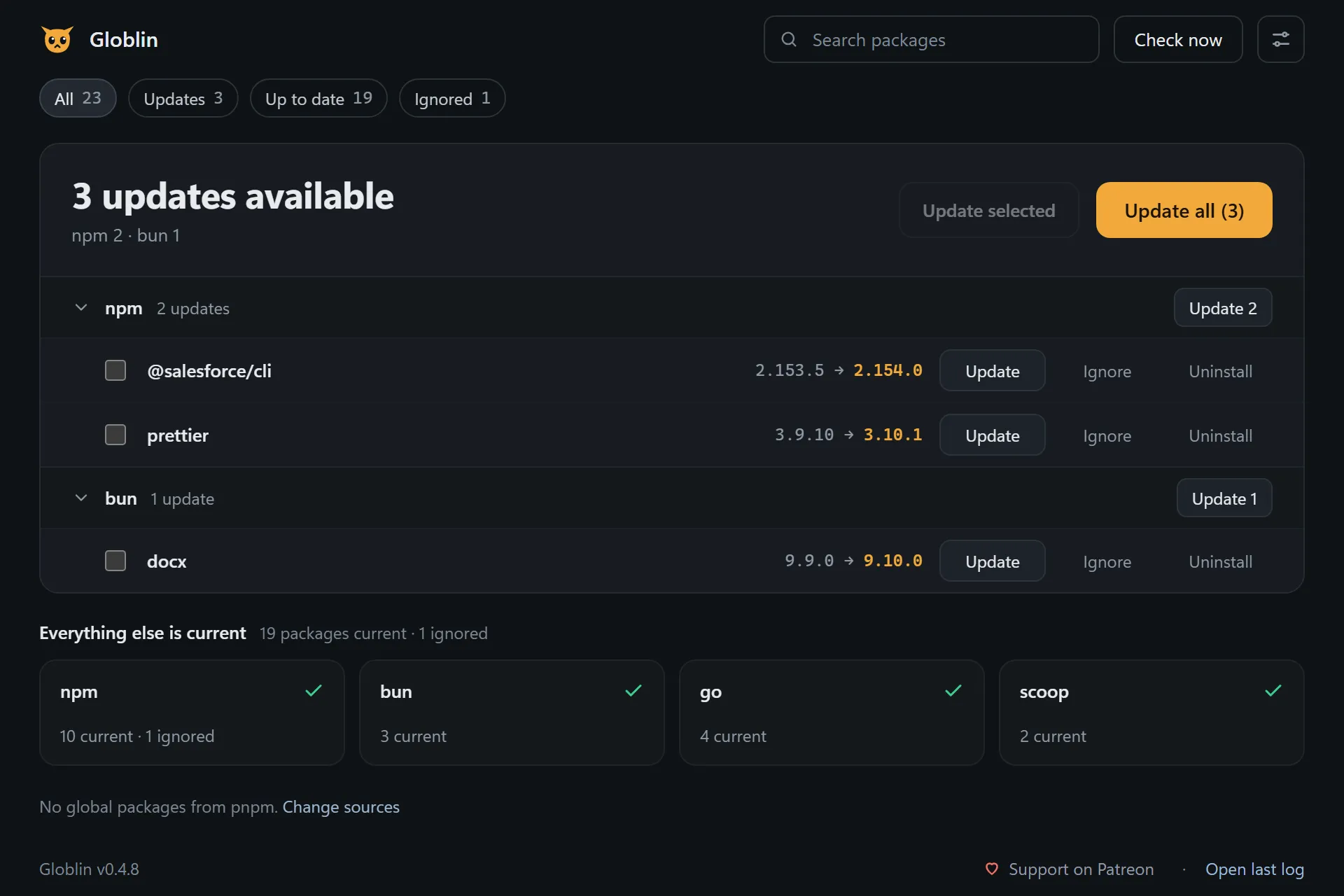The height and width of the screenshot is (896, 1344).
Task: Tick the @salesforce/cli checkbox
Action: 115,370
